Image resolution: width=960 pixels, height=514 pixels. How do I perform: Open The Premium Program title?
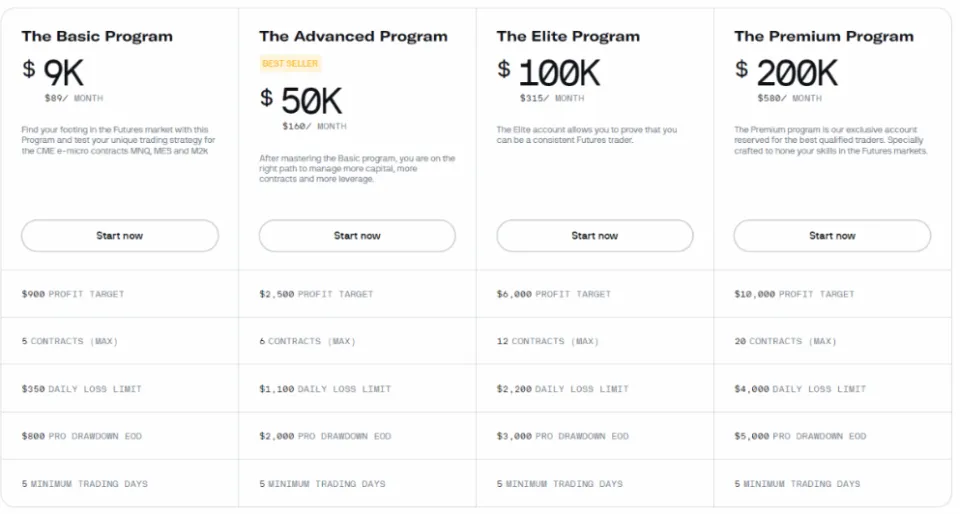click(824, 36)
